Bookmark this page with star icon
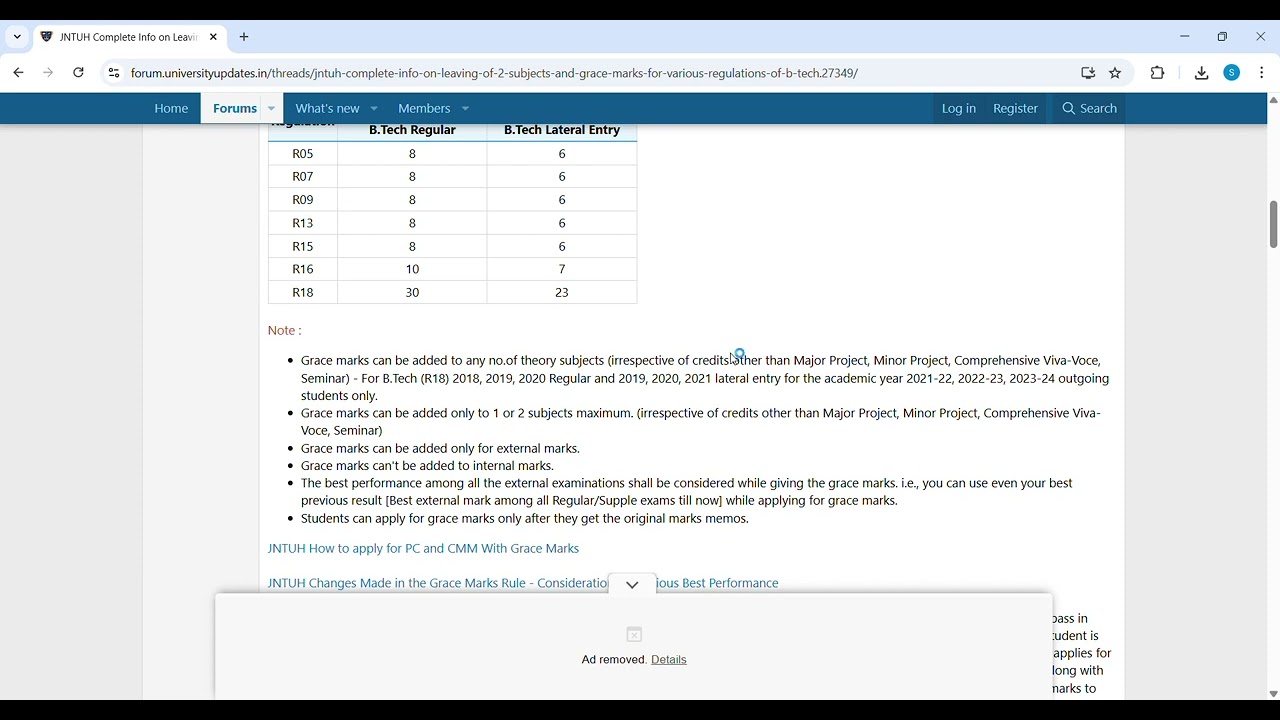This screenshot has width=1280, height=720. (x=1116, y=73)
